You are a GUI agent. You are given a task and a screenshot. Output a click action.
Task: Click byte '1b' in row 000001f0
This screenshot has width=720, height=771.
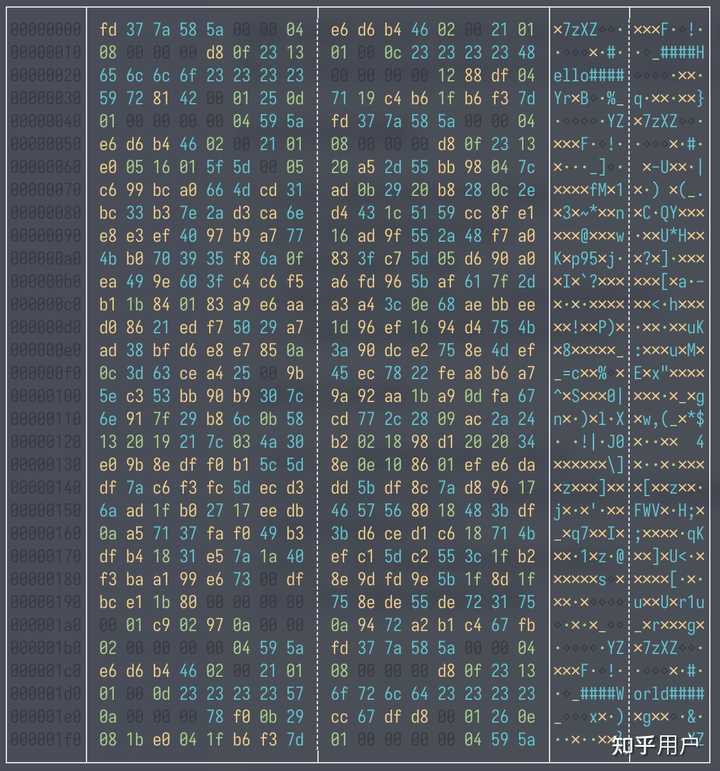135,740
